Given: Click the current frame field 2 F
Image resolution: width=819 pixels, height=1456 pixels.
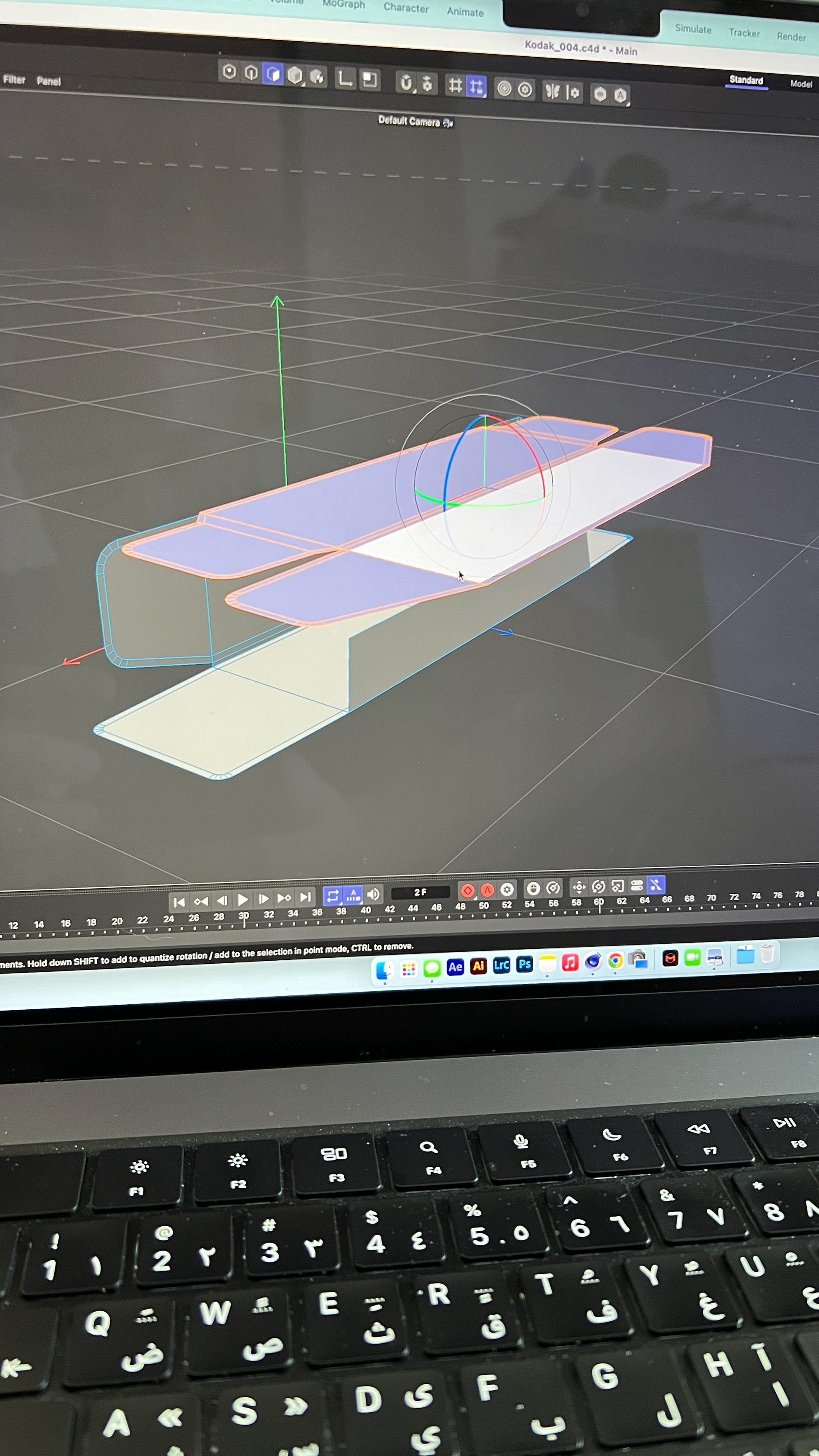Looking at the screenshot, I should click(421, 892).
